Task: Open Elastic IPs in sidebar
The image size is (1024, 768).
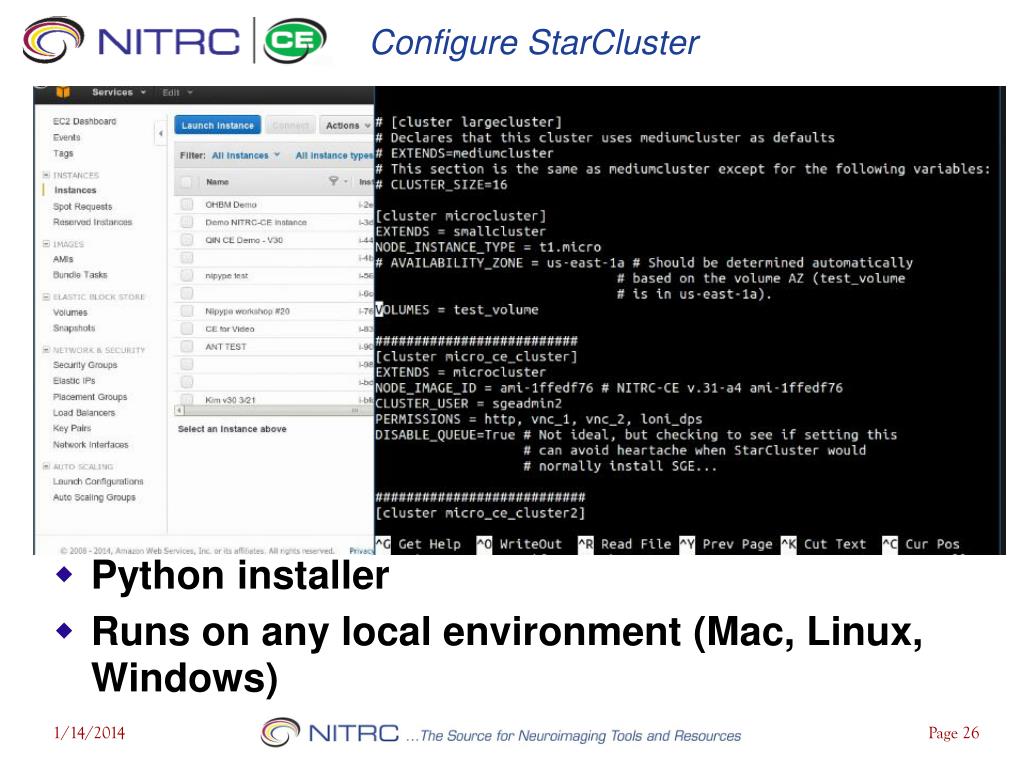Action: tap(74, 381)
